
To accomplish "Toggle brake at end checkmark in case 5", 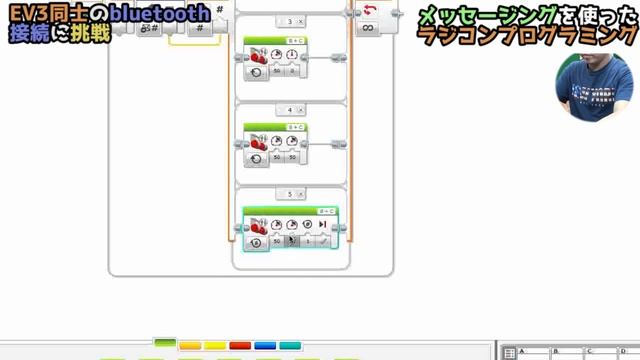I will pyautogui.click(x=324, y=242).
